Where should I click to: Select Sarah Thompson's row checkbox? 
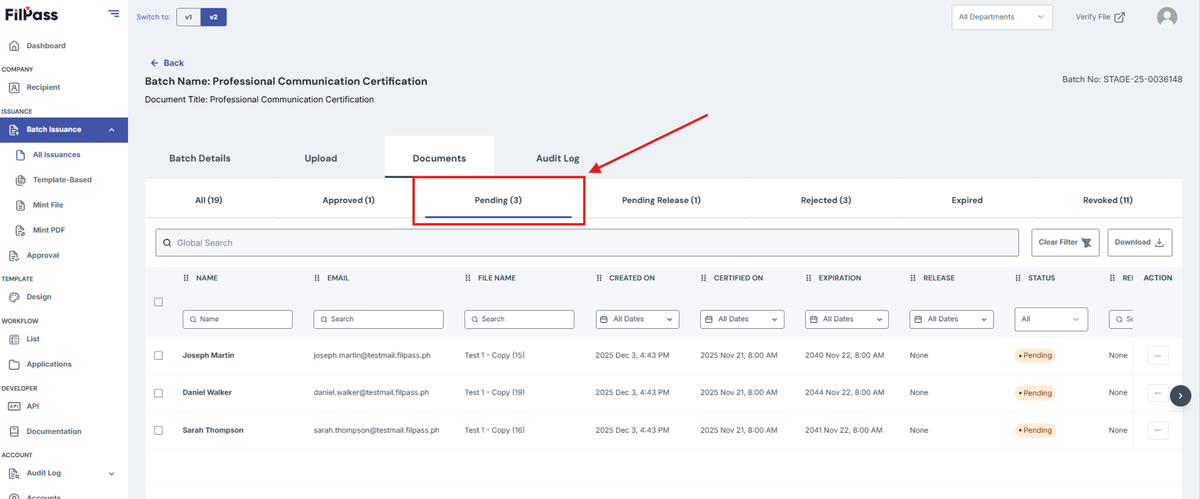[x=158, y=430]
